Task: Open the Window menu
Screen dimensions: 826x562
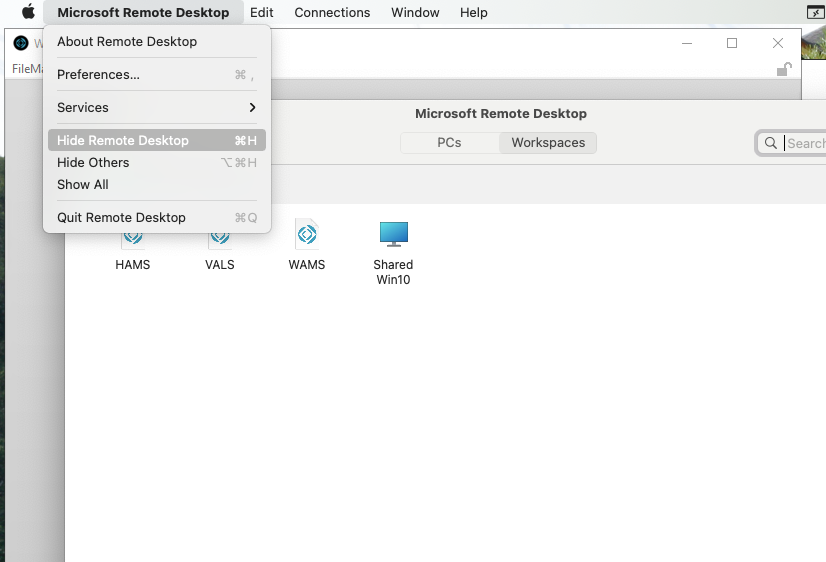Action: pyautogui.click(x=415, y=12)
